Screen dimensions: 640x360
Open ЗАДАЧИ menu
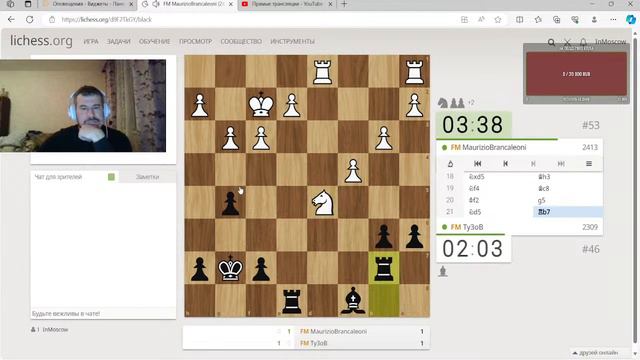(x=119, y=42)
